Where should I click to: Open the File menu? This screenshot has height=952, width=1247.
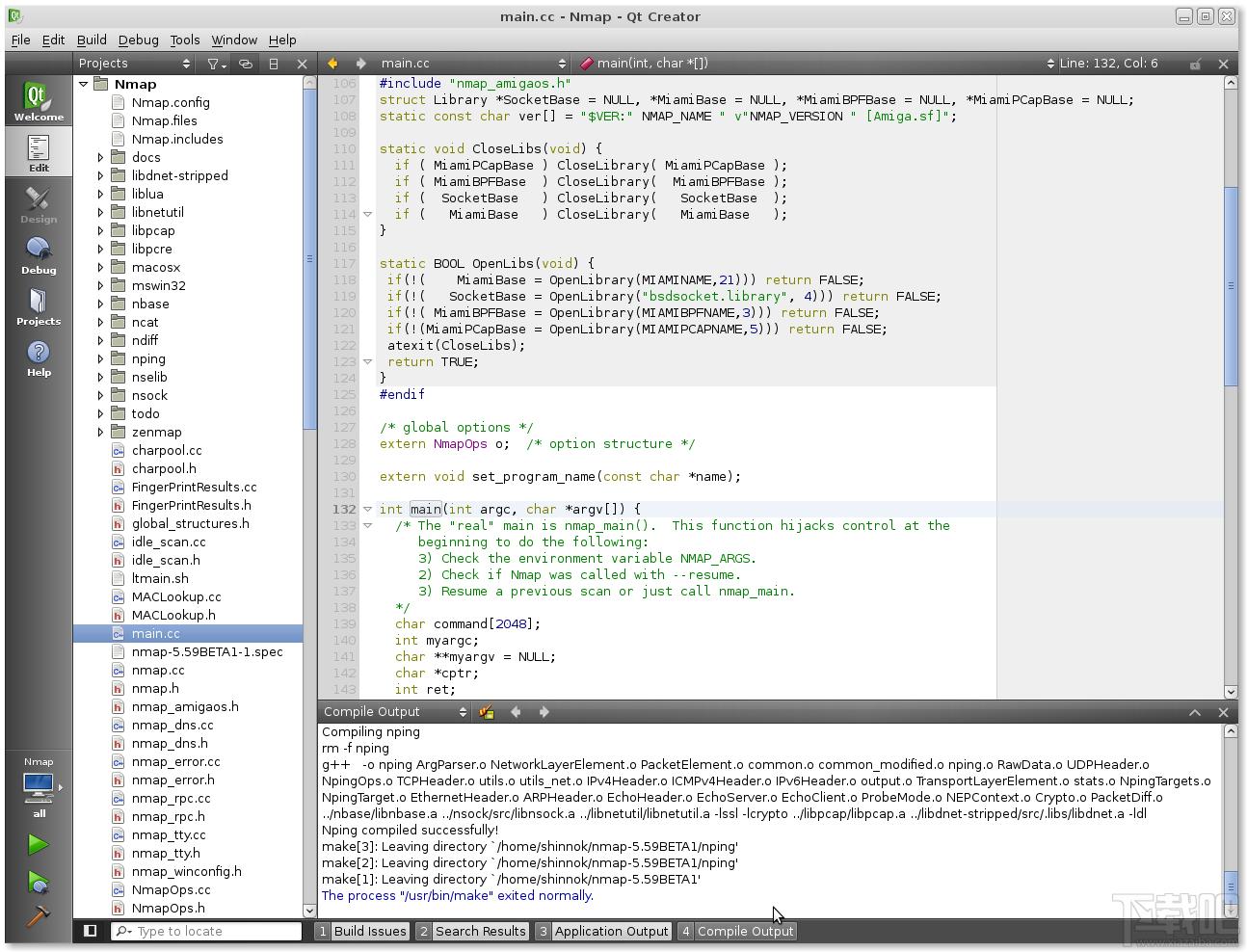20,40
